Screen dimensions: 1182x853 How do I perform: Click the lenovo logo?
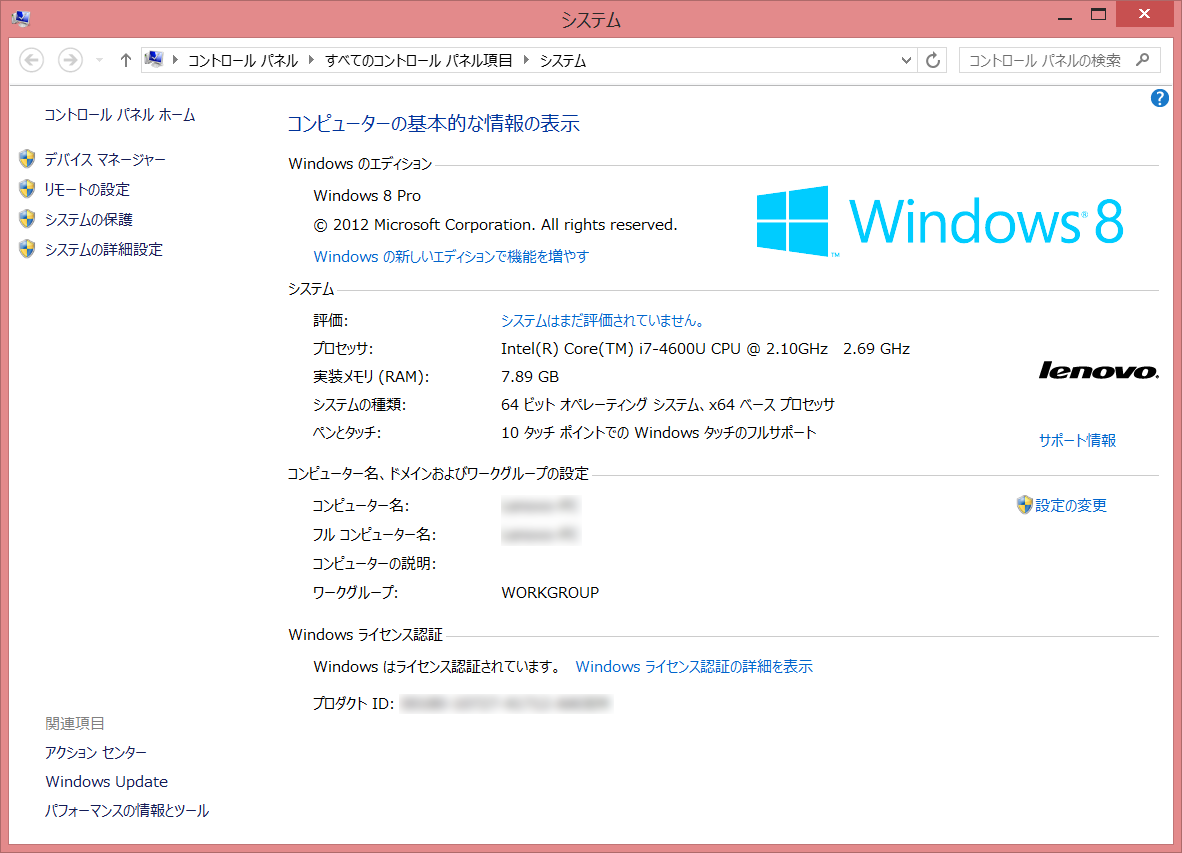click(1098, 370)
